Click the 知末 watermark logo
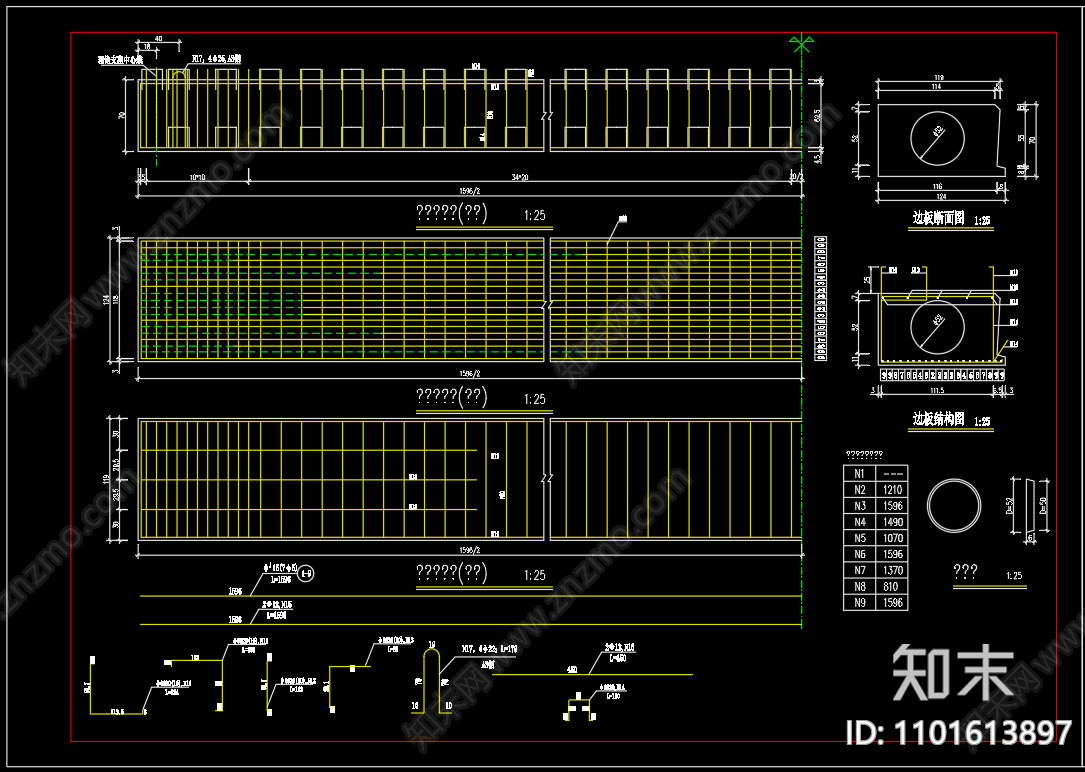This screenshot has width=1085, height=772. pyautogui.click(x=953, y=672)
